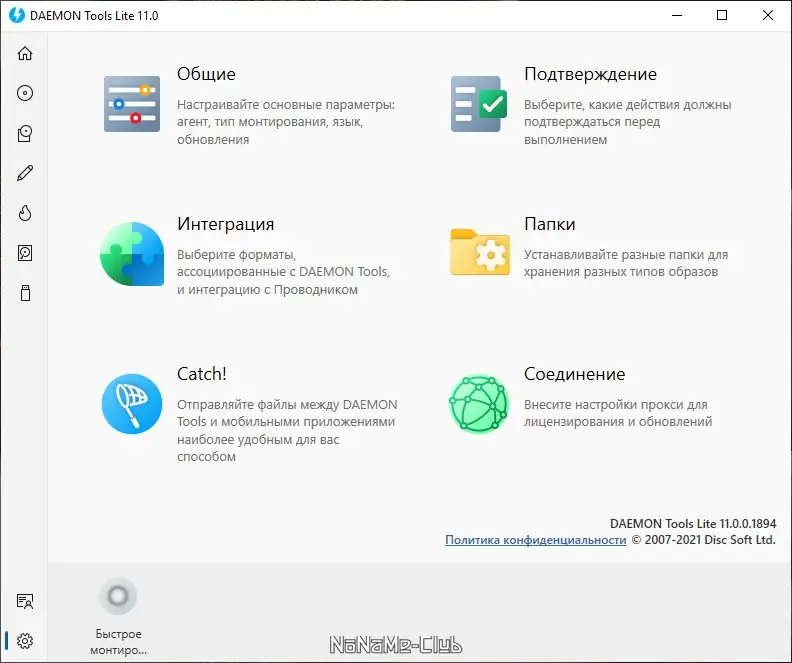
Task: Click the Быстрое монтирование disc icon
Action: point(118,596)
